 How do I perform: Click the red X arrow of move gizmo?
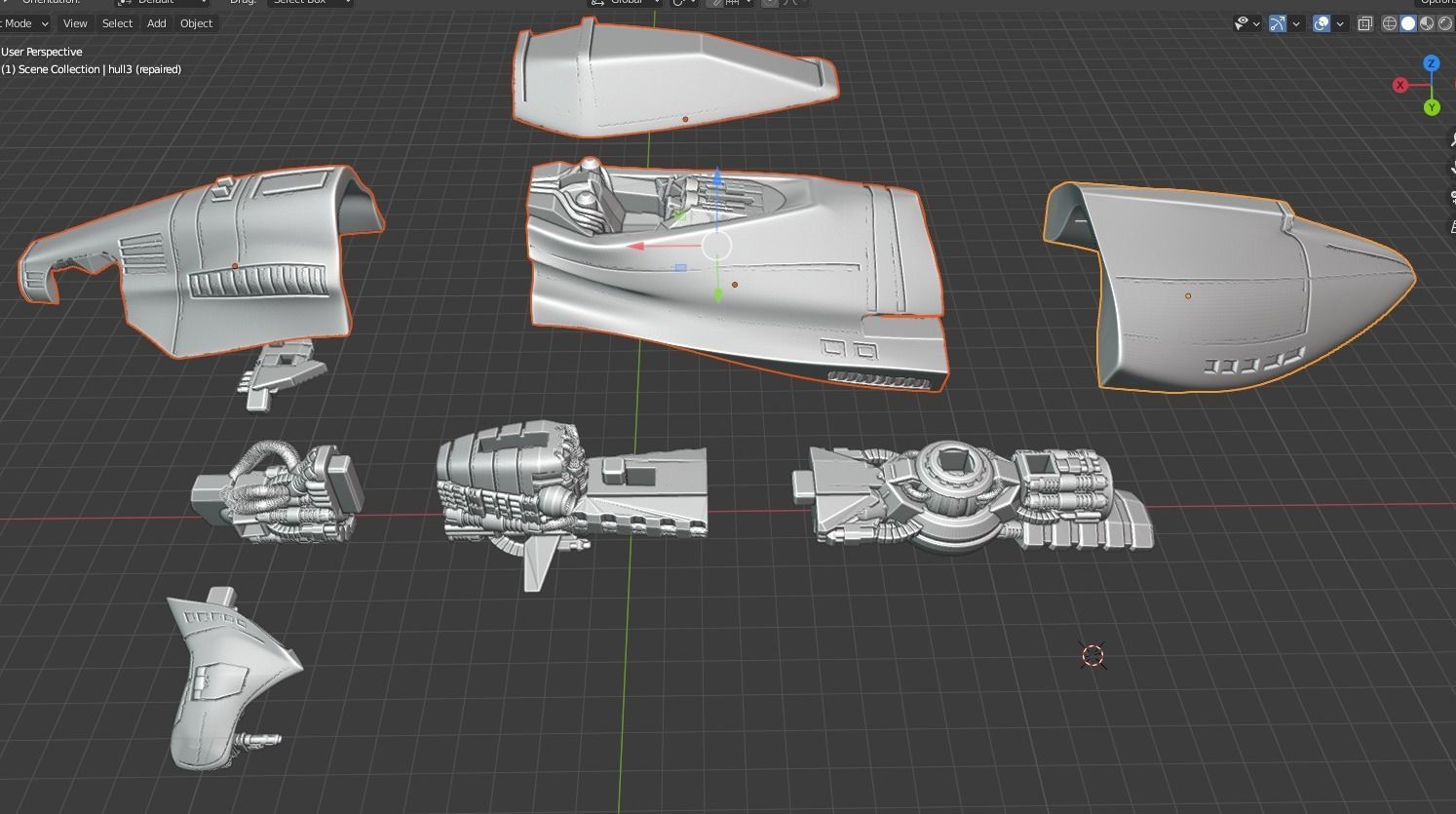637,246
